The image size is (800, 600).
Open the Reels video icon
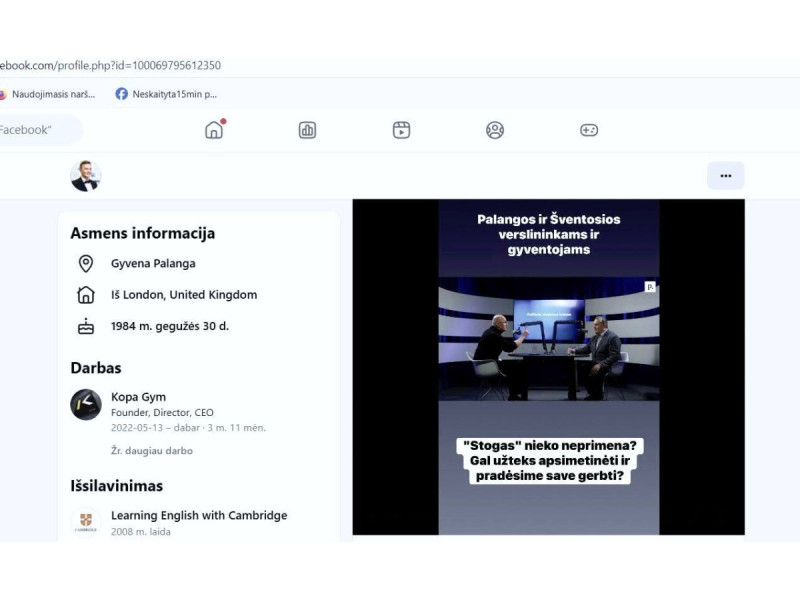click(402, 130)
